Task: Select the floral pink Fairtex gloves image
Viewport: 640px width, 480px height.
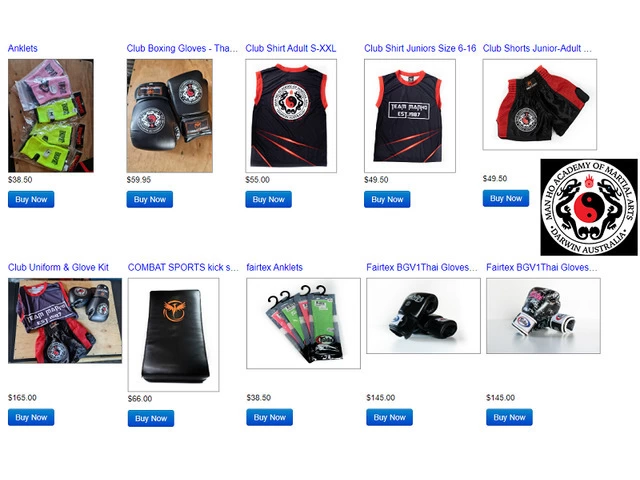Action: point(543,316)
